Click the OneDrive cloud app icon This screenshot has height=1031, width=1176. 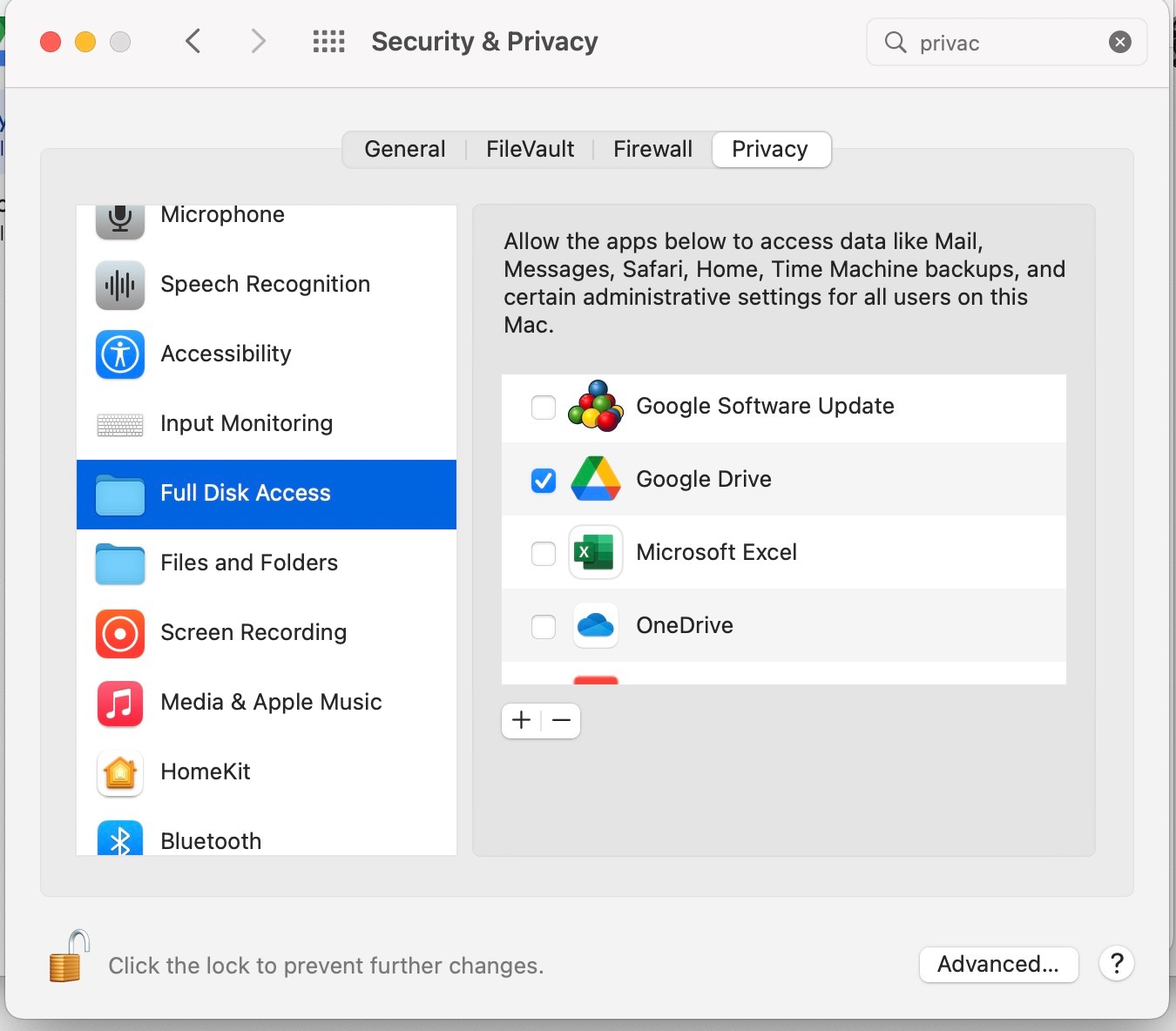click(x=596, y=625)
